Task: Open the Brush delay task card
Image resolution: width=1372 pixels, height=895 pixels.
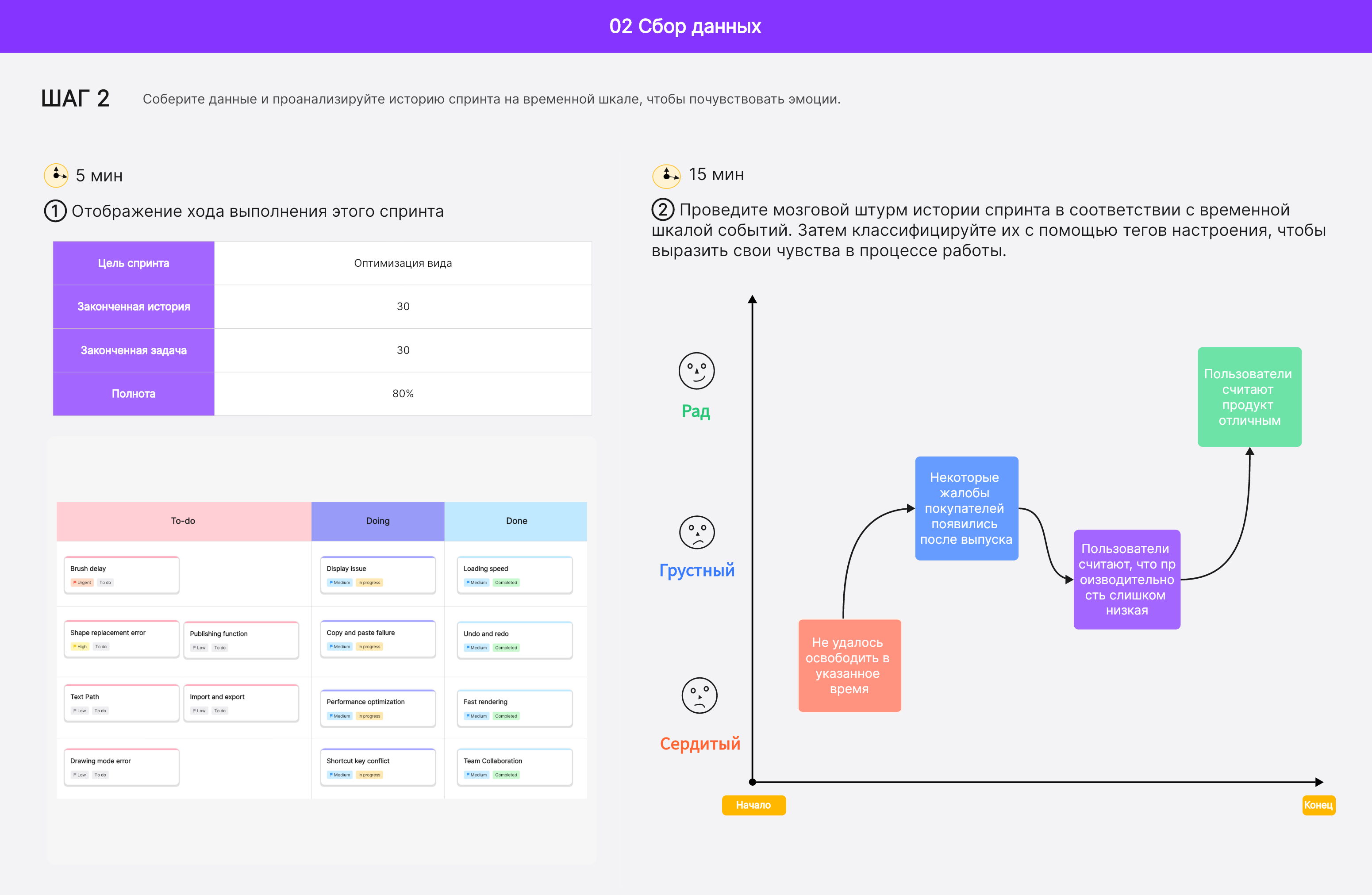Action: pos(122,575)
